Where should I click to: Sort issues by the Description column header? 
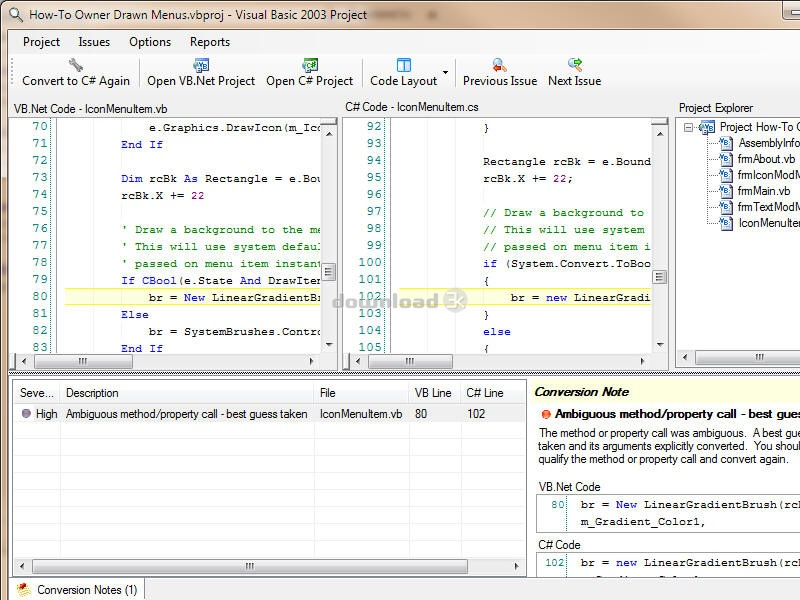click(187, 393)
